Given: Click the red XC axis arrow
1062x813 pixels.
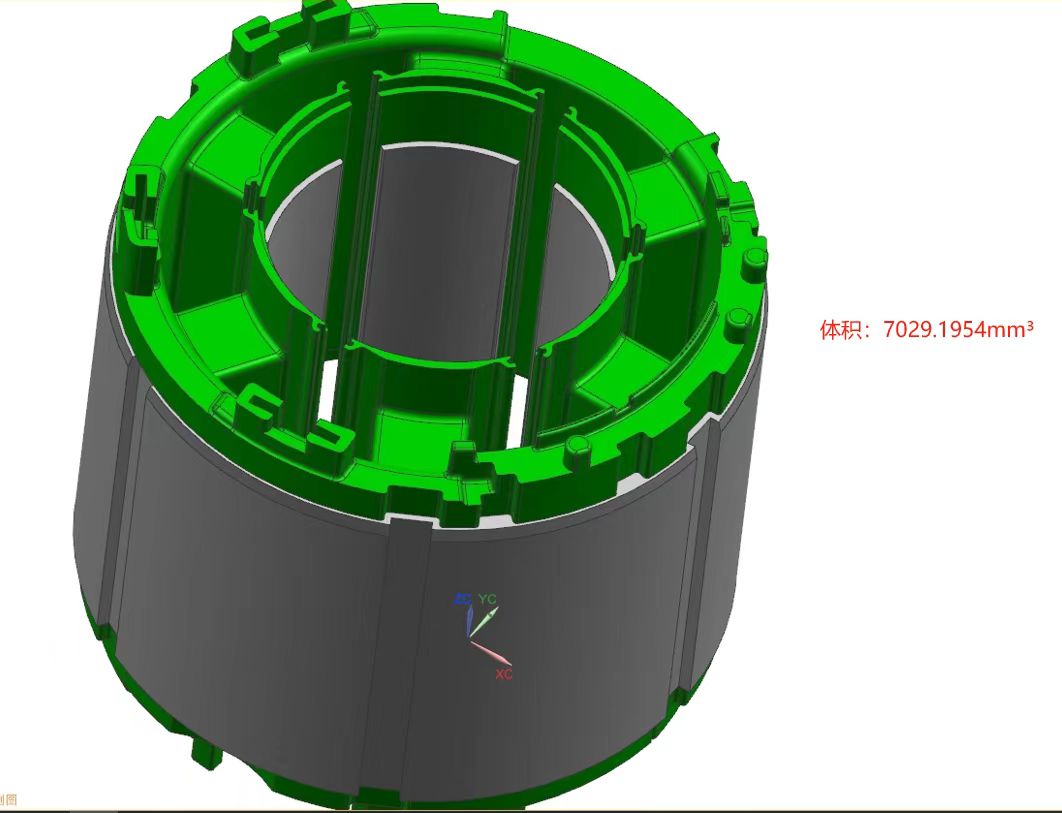Looking at the screenshot, I should click(492, 654).
